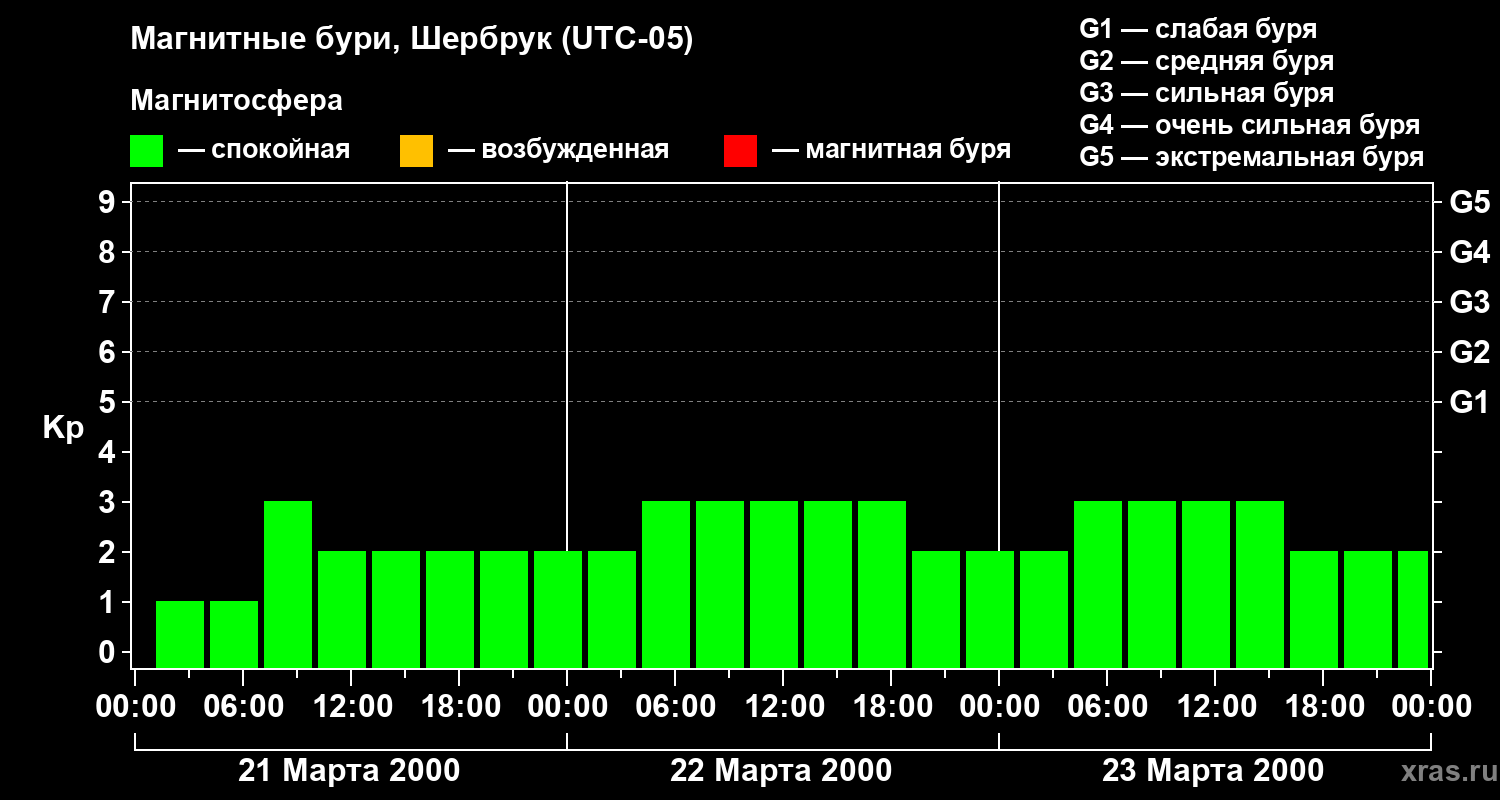Open the xras.ru watermark link
This screenshot has width=1500, height=800.
(x=1444, y=771)
